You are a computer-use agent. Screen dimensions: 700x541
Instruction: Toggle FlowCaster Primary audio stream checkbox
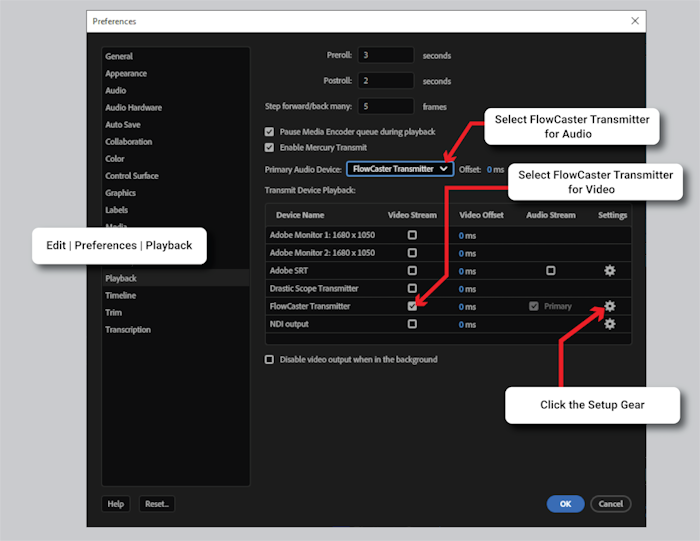click(x=533, y=306)
